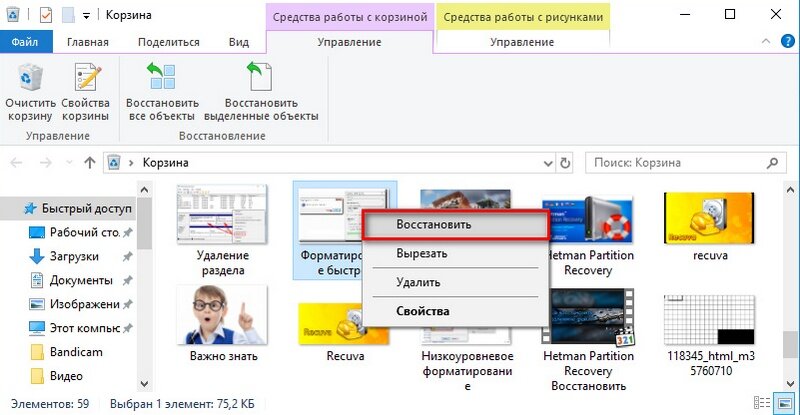This screenshot has width=800, height=415.
Task: Switch to details view icon in status bar
Action: pyautogui.click(x=762, y=403)
